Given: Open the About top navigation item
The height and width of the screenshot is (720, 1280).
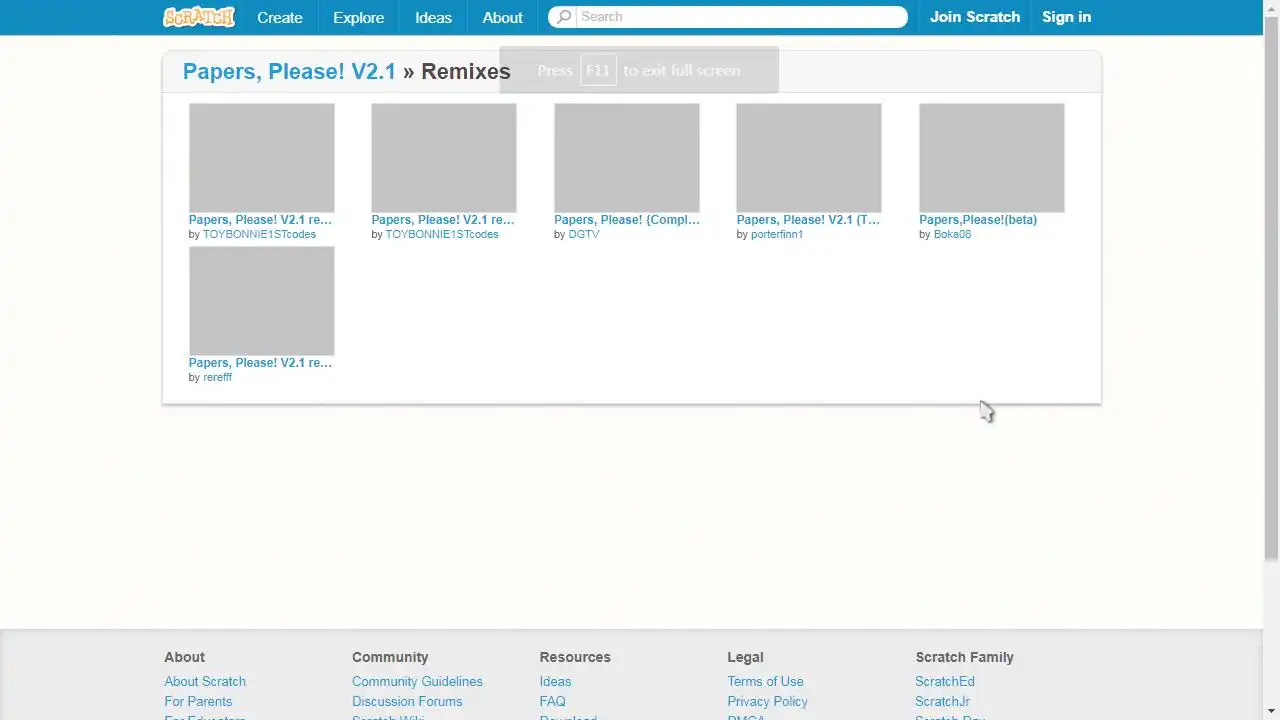Looking at the screenshot, I should 502,17.
